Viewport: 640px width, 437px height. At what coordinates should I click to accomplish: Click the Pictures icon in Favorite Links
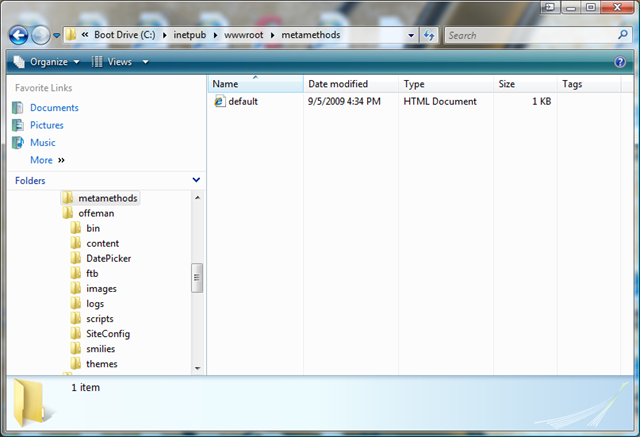click(x=18, y=125)
